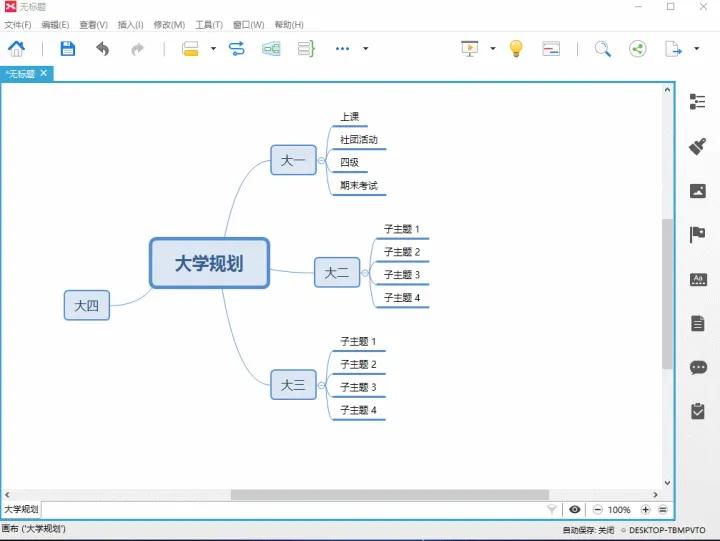Open search with magnifier icon
The image size is (720, 541).
click(x=602, y=48)
